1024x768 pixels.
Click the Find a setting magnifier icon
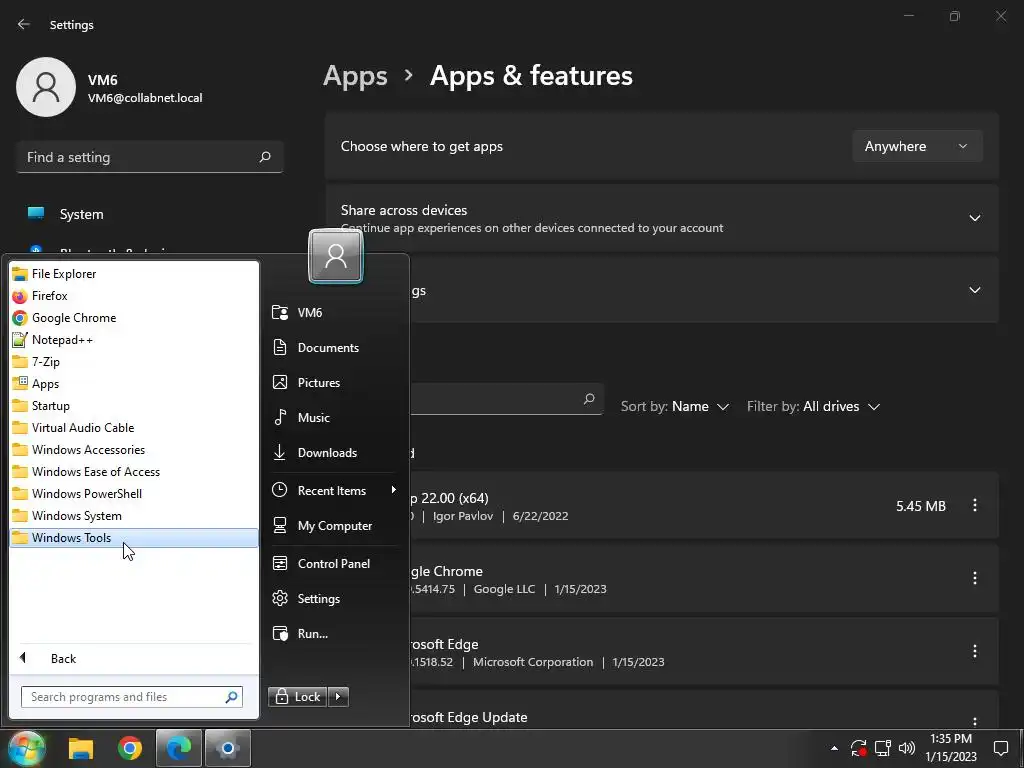(265, 157)
